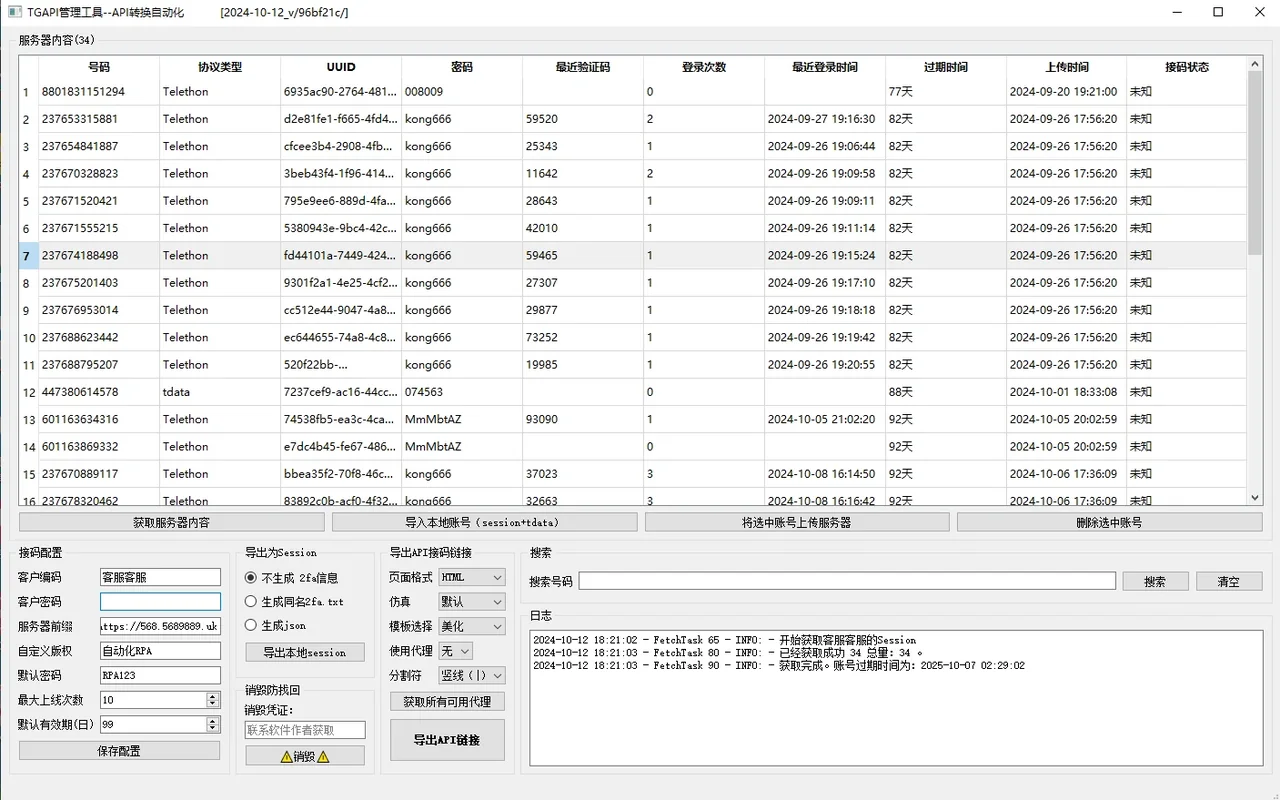Click the 获取所有可用代理 button
This screenshot has width=1280, height=800.
(447, 702)
